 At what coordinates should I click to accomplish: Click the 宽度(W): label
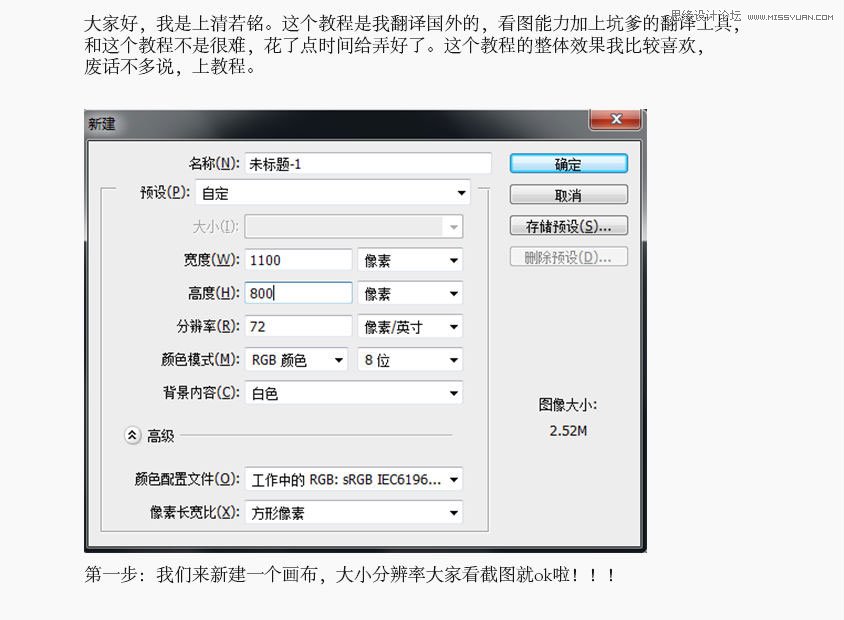pos(212,260)
